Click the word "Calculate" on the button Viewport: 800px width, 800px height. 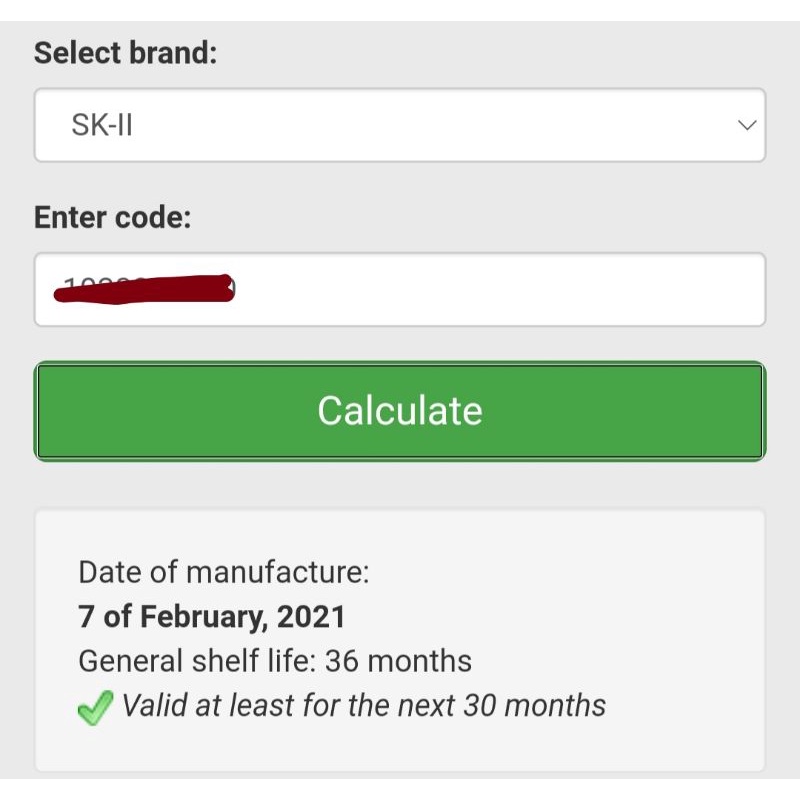400,411
